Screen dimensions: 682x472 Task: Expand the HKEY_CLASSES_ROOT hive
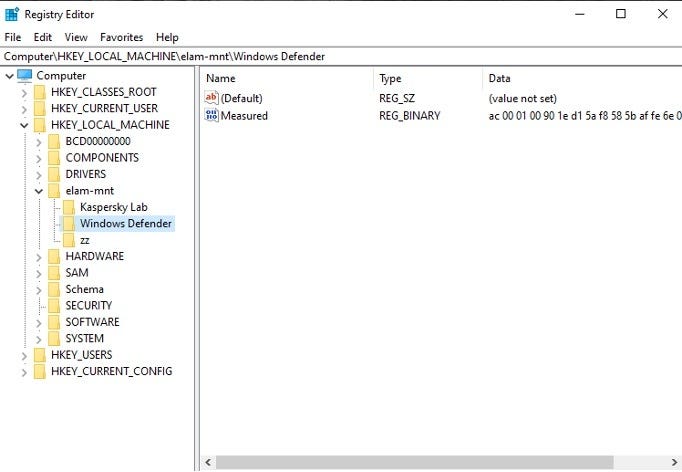pyautogui.click(x=24, y=93)
